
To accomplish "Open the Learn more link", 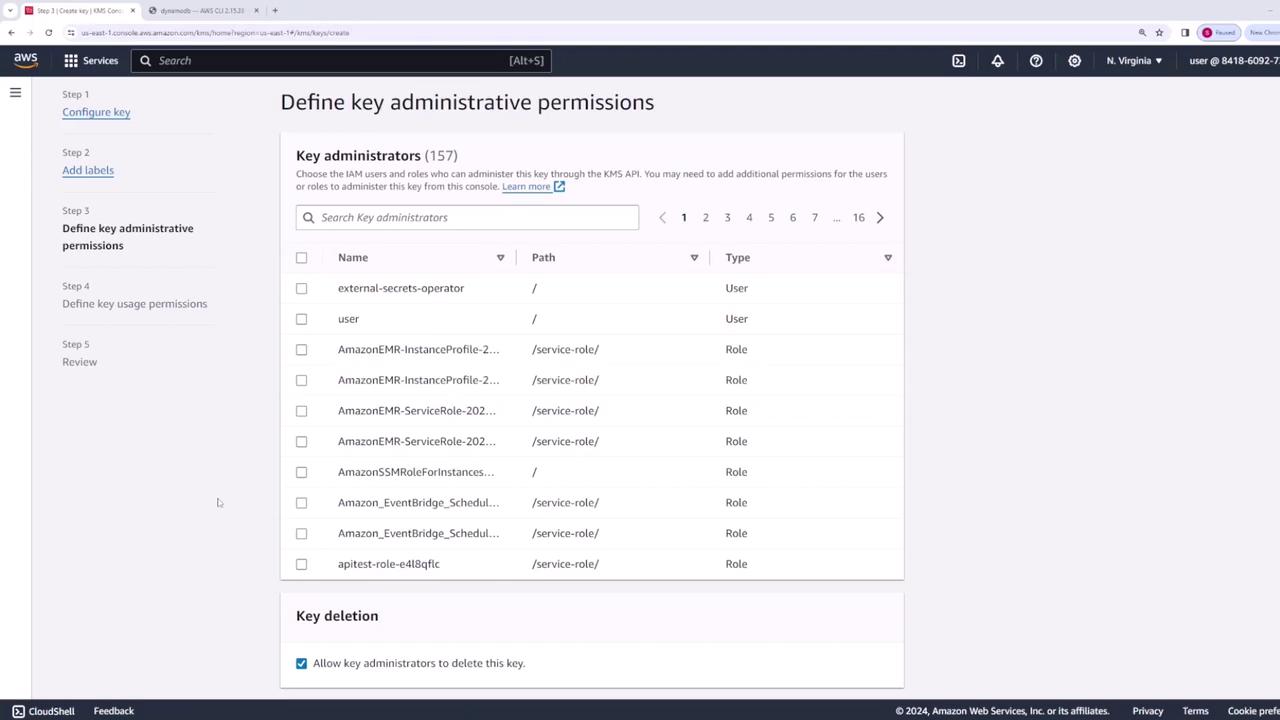I will tap(526, 186).
